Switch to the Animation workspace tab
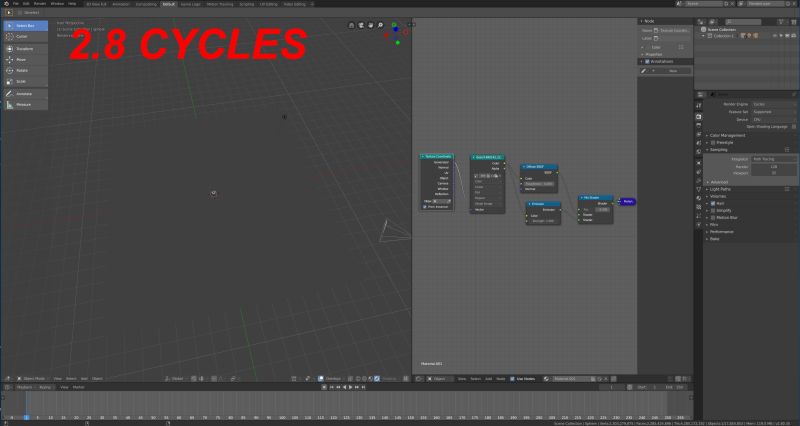 (121, 4)
